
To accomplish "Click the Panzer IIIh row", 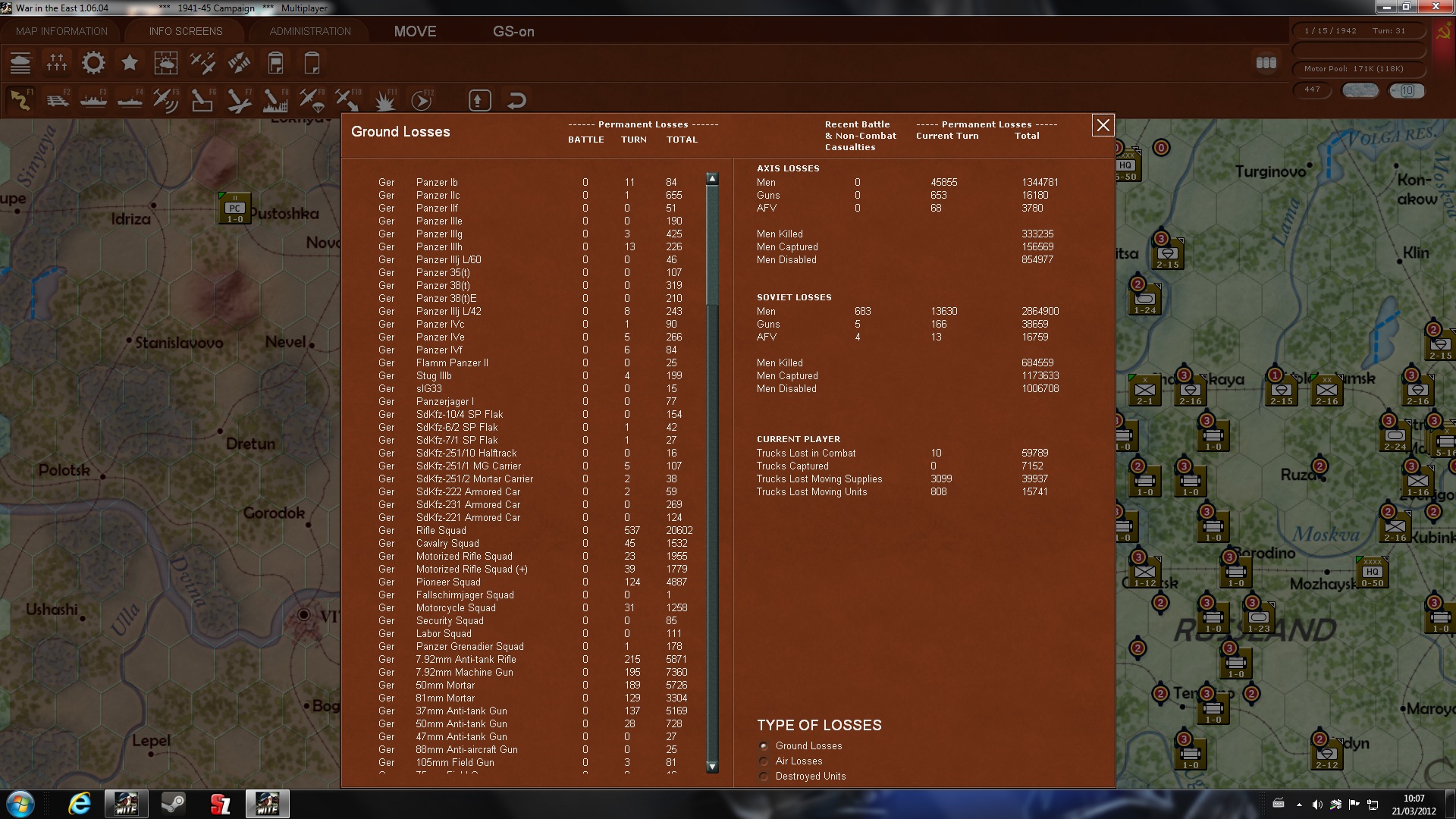I will pyautogui.click(x=535, y=247).
